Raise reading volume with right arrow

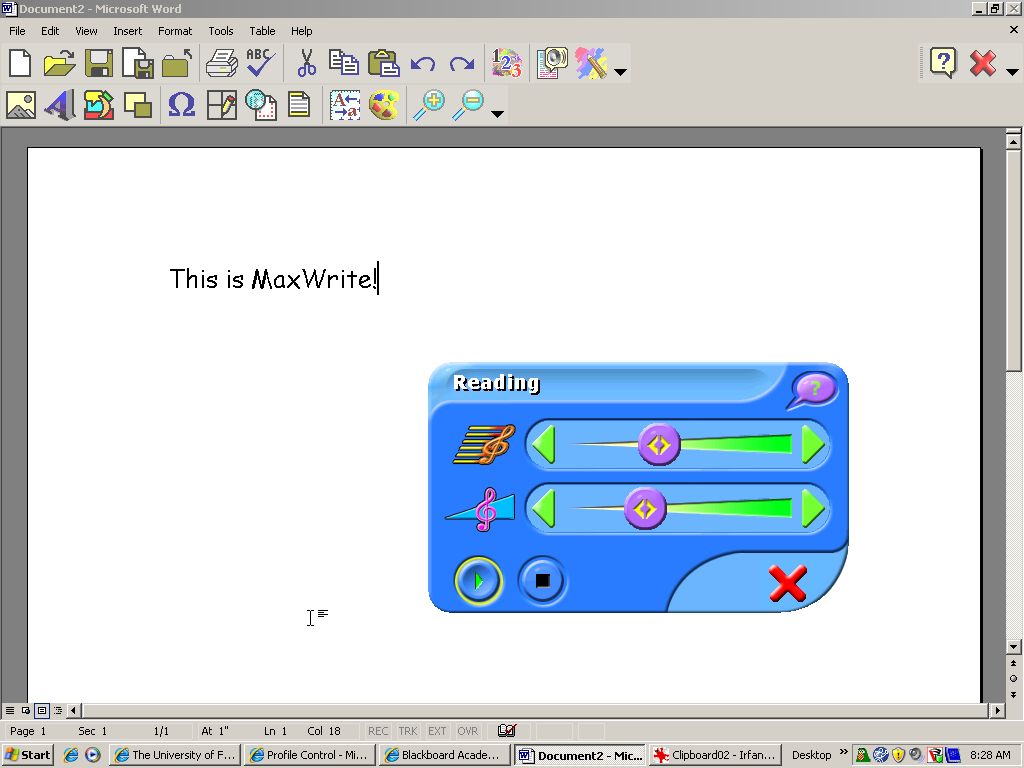coord(813,509)
